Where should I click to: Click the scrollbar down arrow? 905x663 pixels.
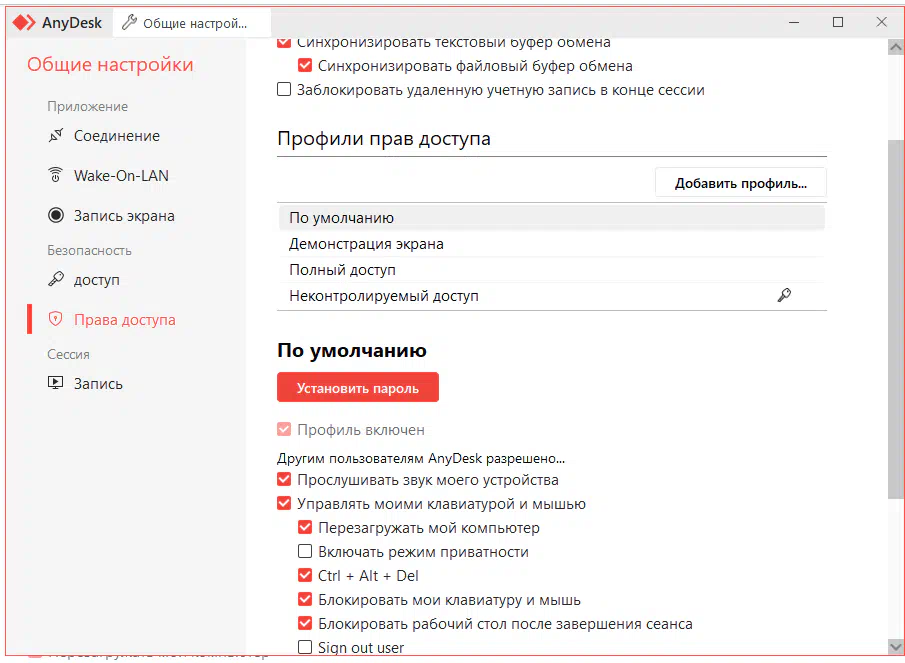pyautogui.click(x=896, y=647)
